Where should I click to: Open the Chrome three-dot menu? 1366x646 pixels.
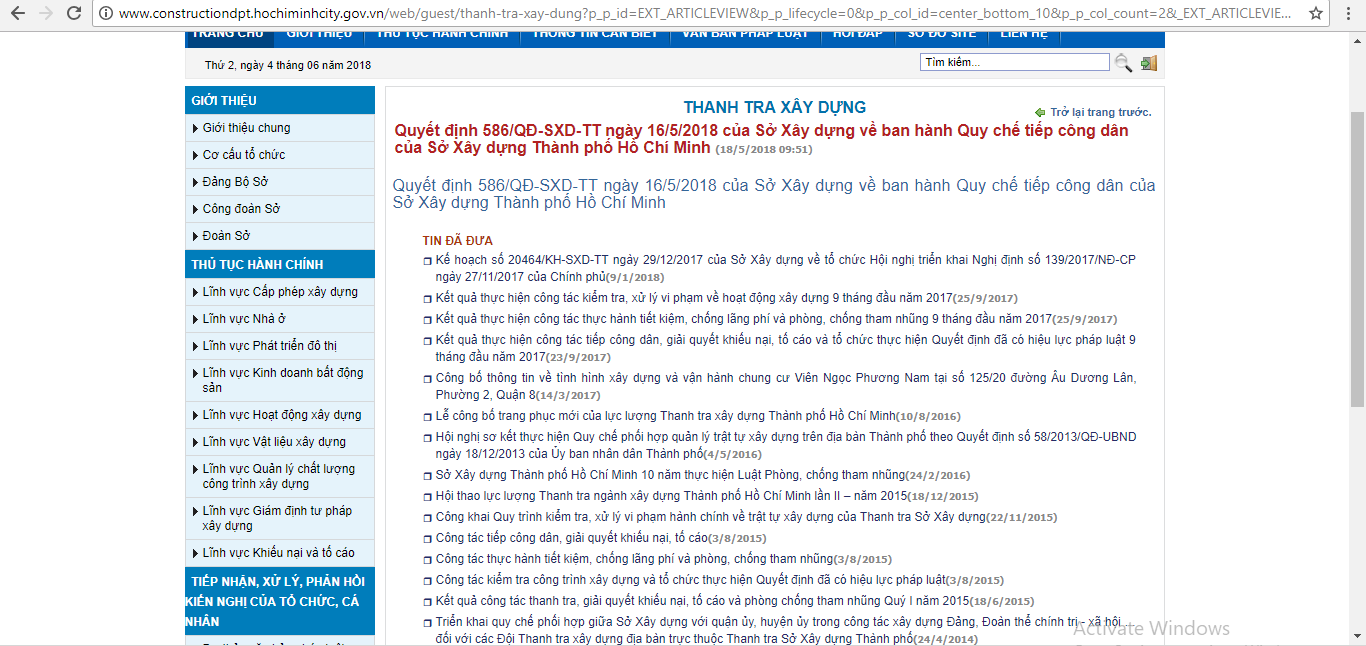point(1346,13)
